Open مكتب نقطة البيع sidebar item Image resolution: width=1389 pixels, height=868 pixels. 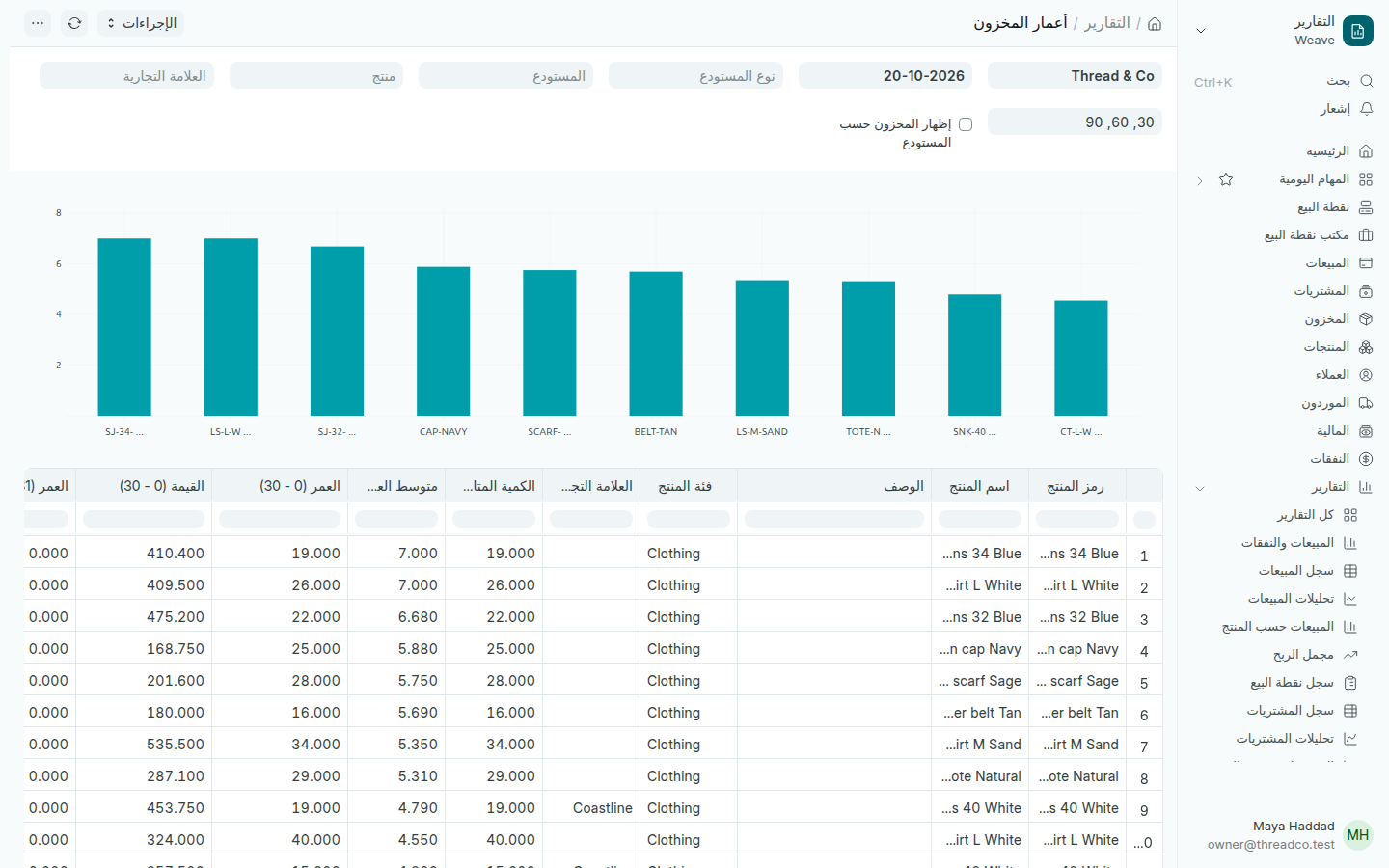(x=1318, y=235)
